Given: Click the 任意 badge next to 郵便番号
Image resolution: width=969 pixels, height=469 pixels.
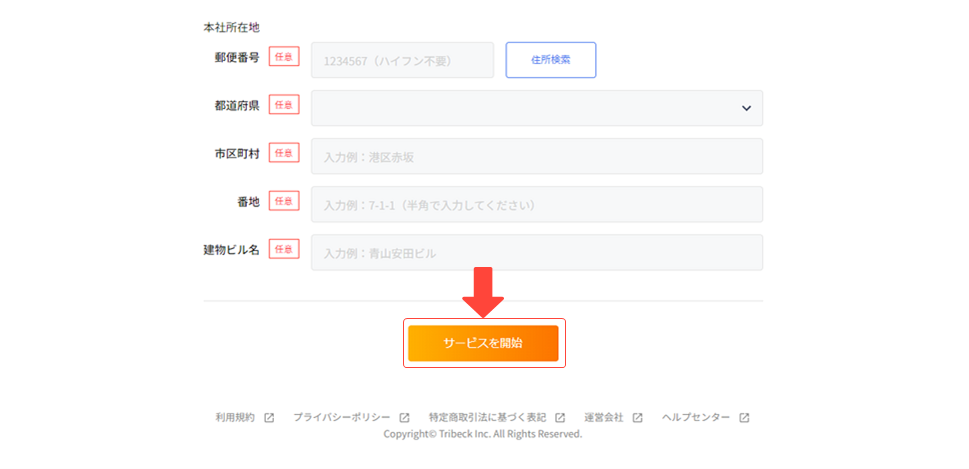Looking at the screenshot, I should (x=284, y=57).
